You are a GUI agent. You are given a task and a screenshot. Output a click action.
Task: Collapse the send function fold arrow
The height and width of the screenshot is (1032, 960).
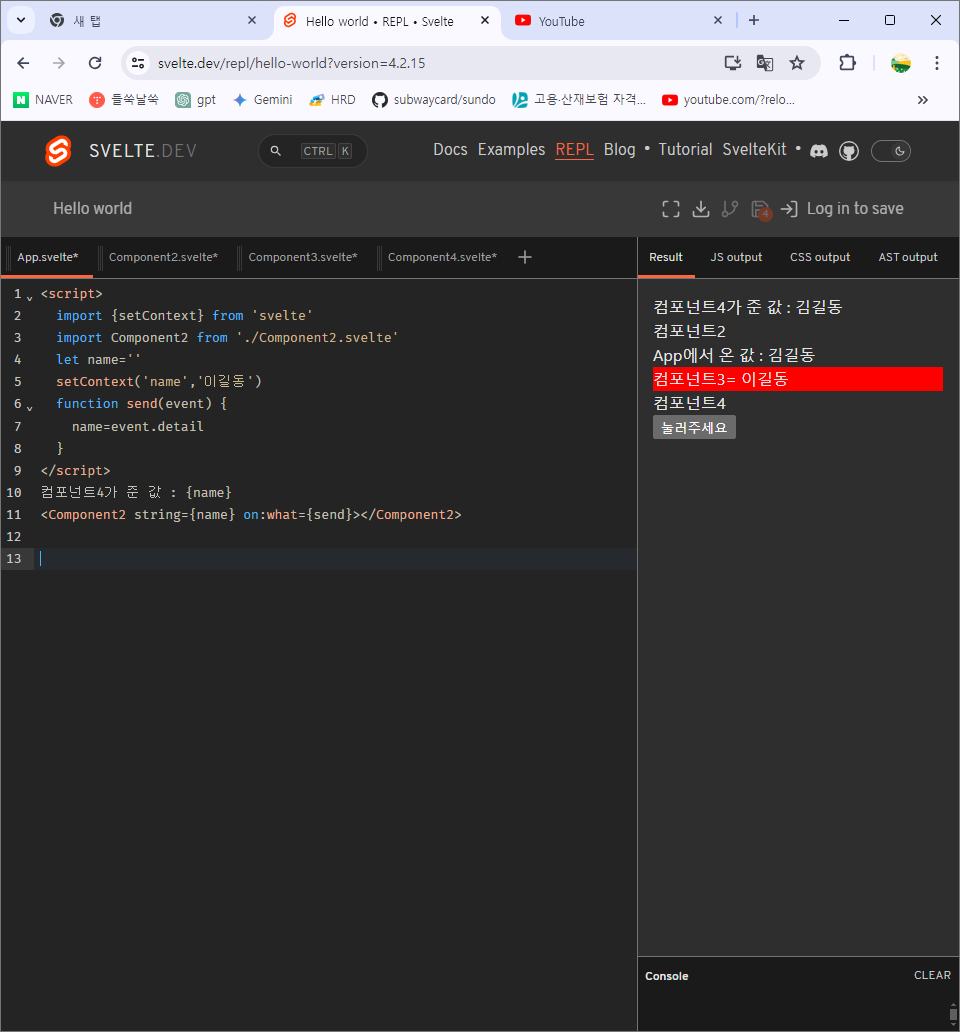(30, 407)
